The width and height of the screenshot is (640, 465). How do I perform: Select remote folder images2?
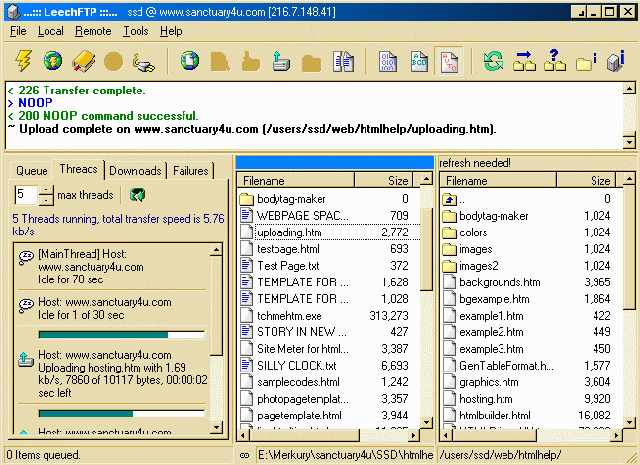pos(532,266)
